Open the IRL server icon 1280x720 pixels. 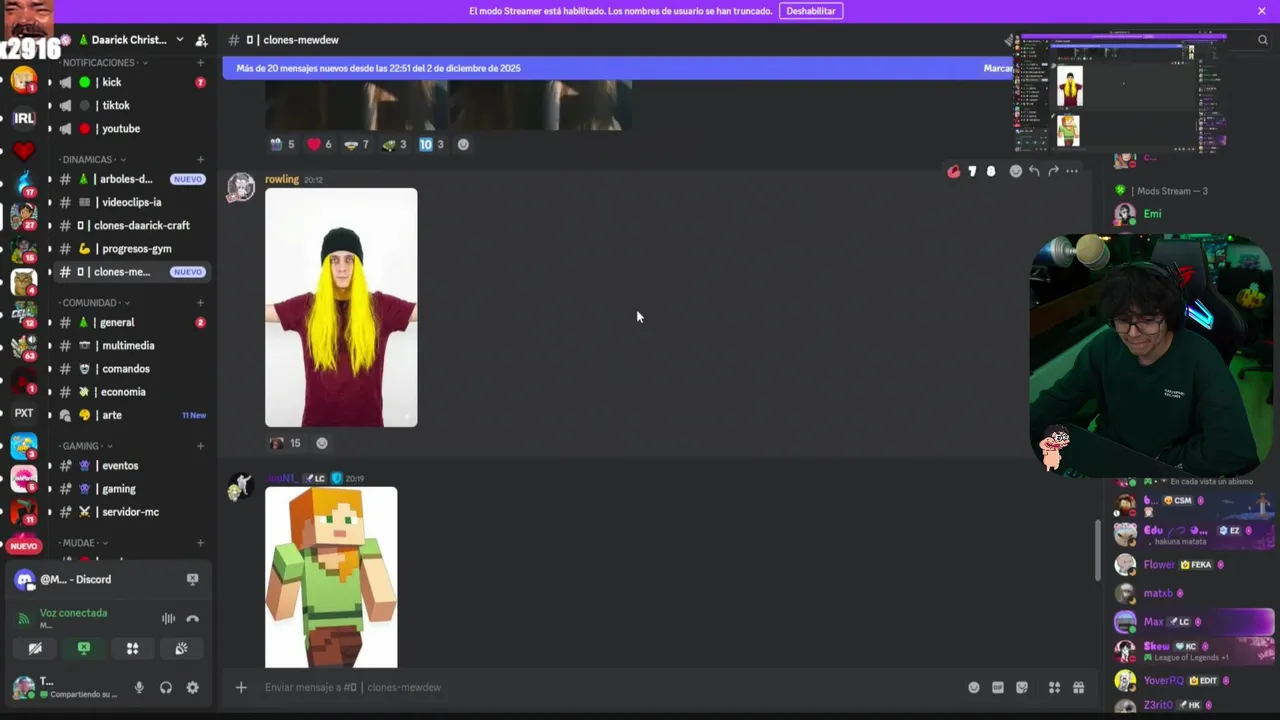[24, 118]
